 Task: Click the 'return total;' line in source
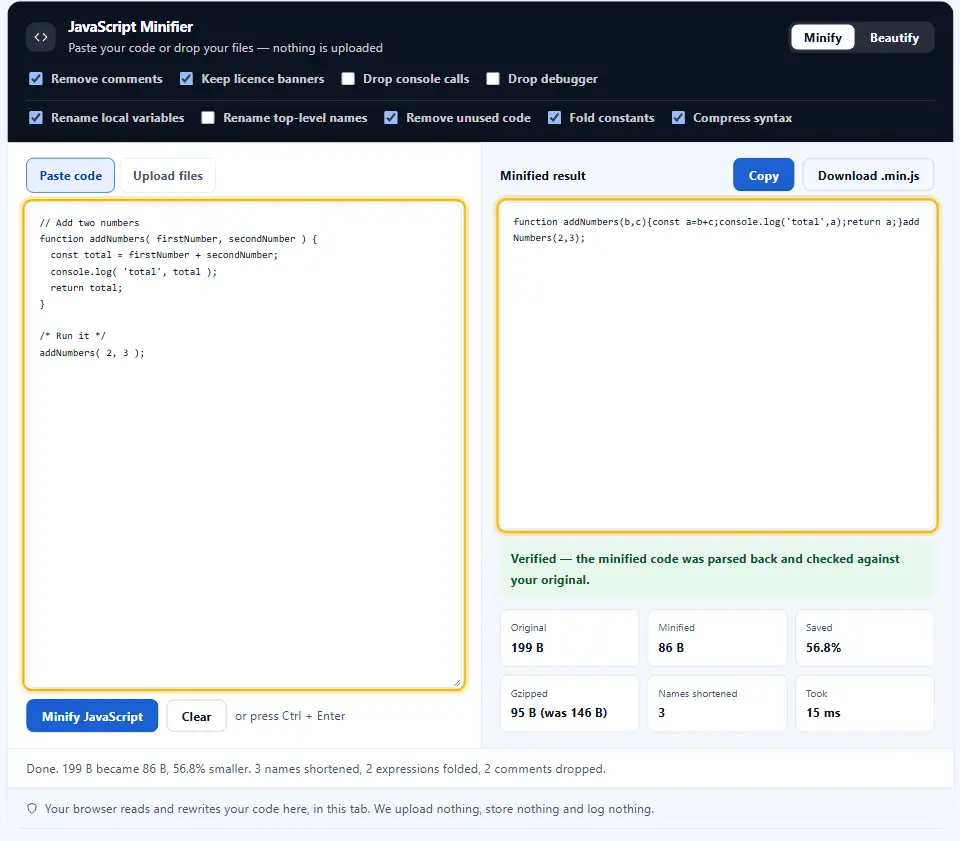click(86, 288)
